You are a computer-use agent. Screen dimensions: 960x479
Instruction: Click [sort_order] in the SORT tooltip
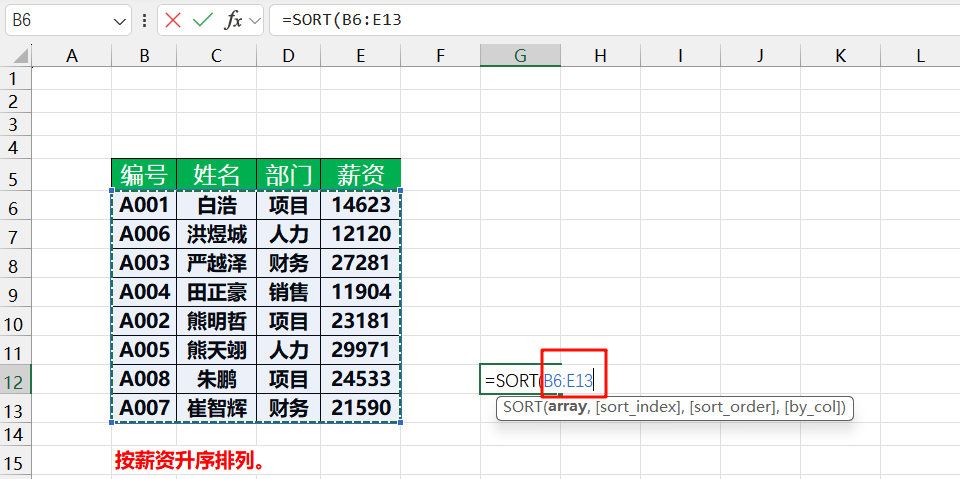click(733, 407)
